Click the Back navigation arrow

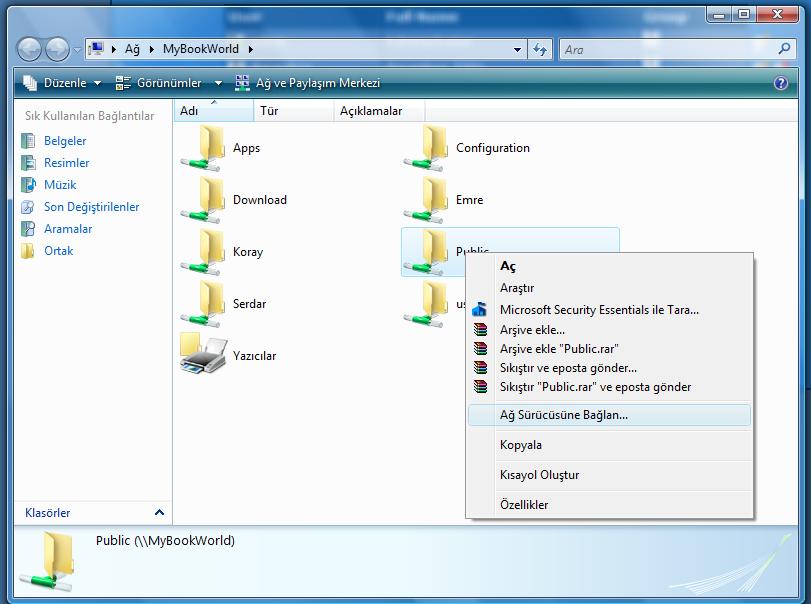pyautogui.click(x=29, y=50)
